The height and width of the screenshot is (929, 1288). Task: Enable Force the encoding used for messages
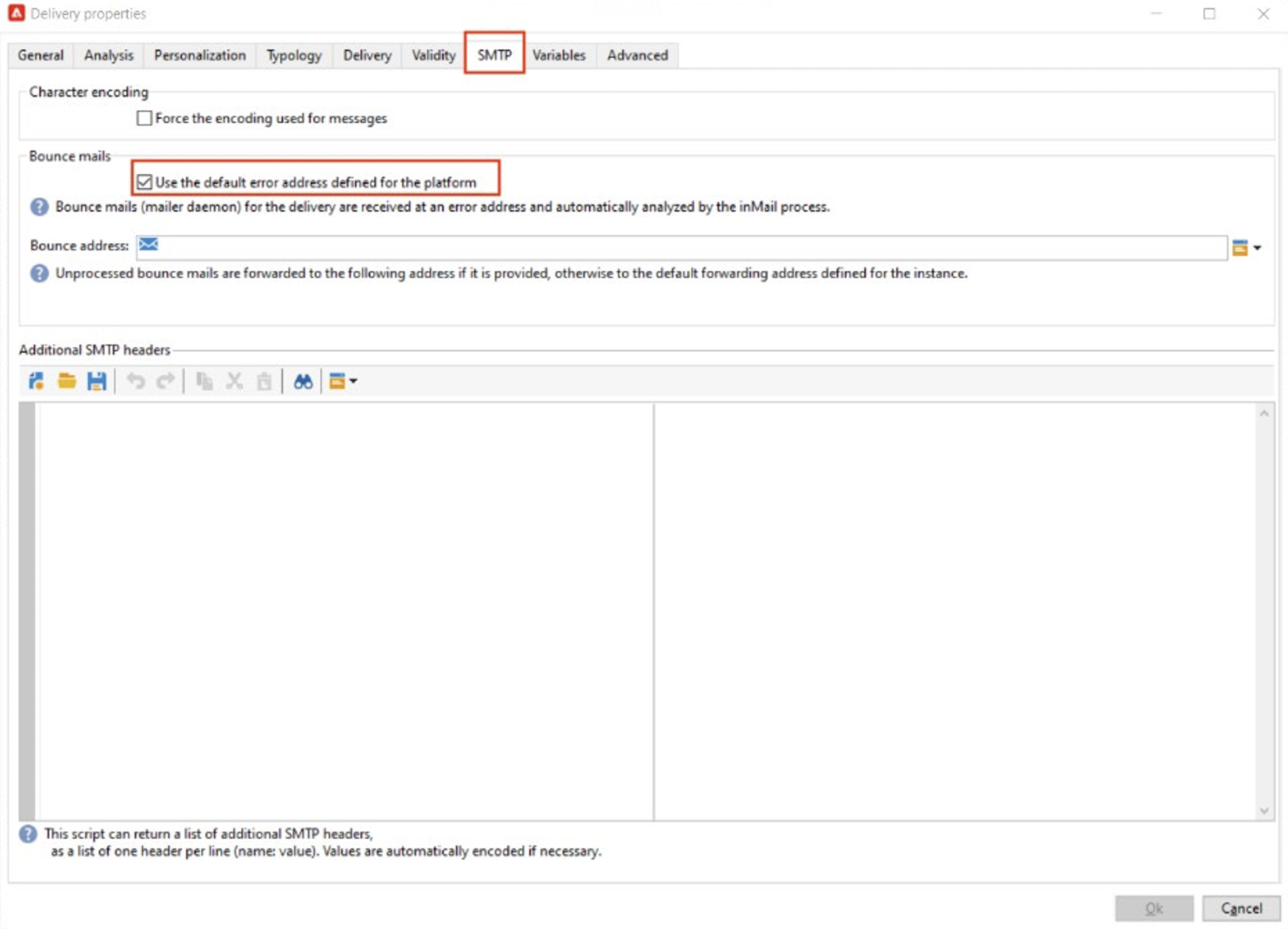coord(144,119)
